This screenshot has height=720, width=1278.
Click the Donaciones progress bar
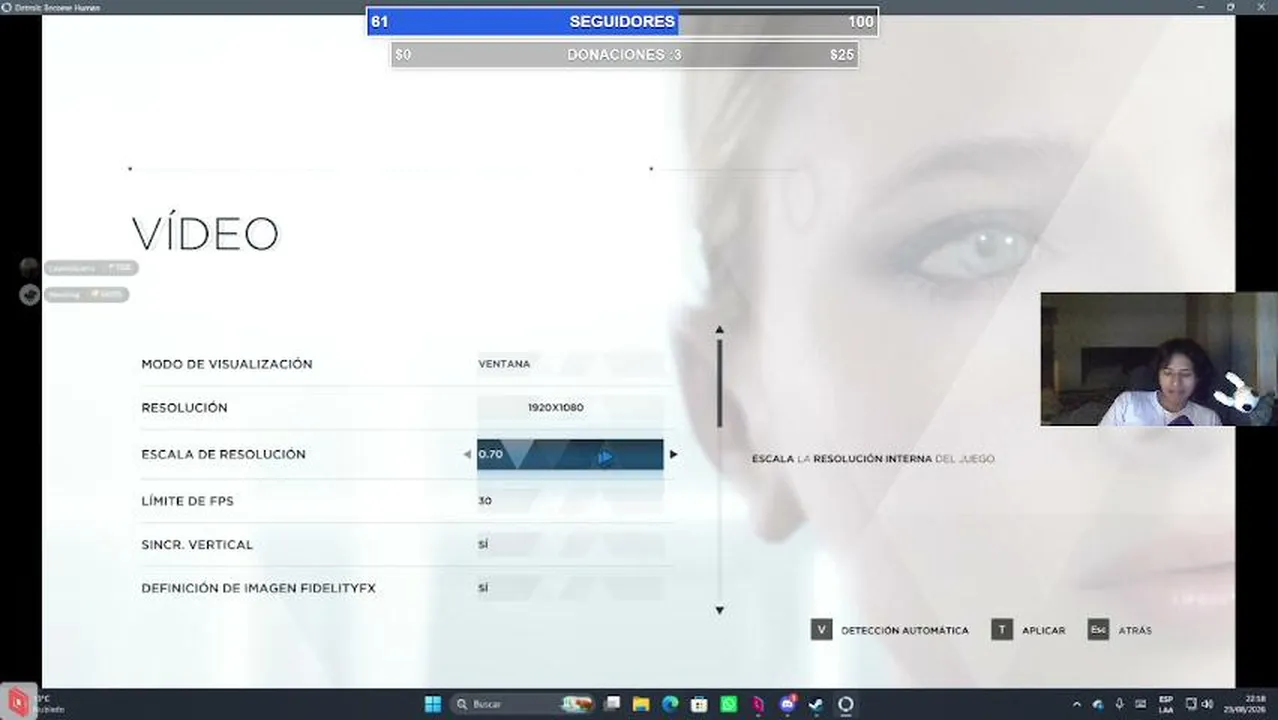pos(624,55)
